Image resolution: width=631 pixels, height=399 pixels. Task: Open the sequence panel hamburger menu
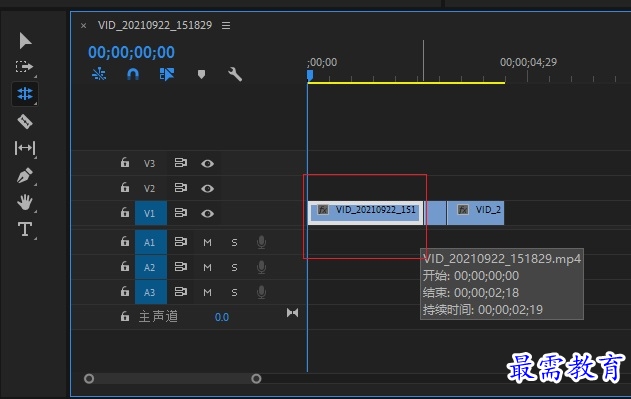tap(226, 25)
